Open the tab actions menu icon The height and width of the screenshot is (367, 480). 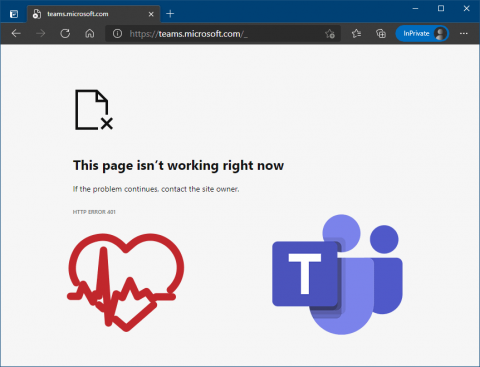point(14,14)
